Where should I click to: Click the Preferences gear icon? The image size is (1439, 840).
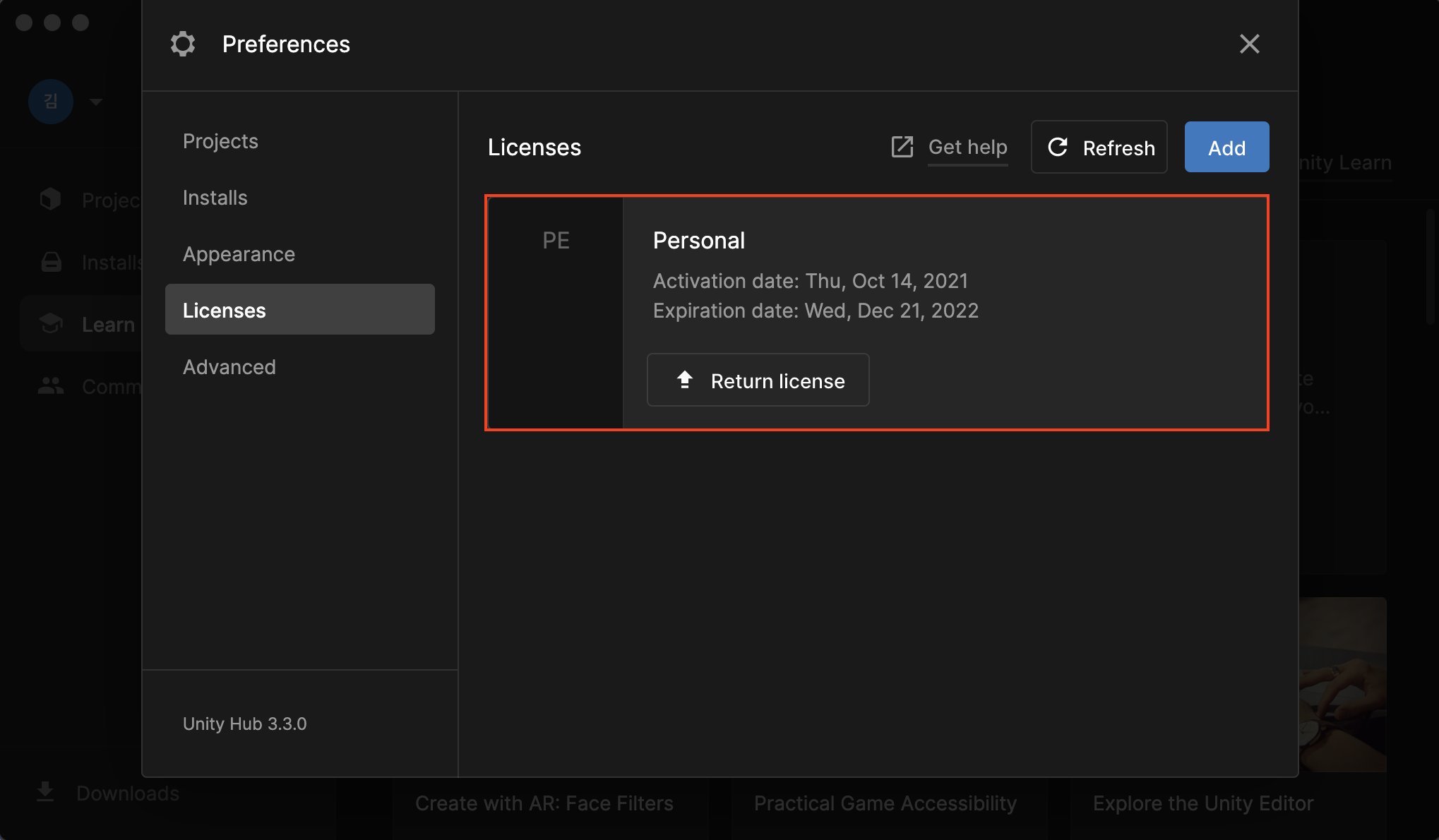tap(183, 44)
